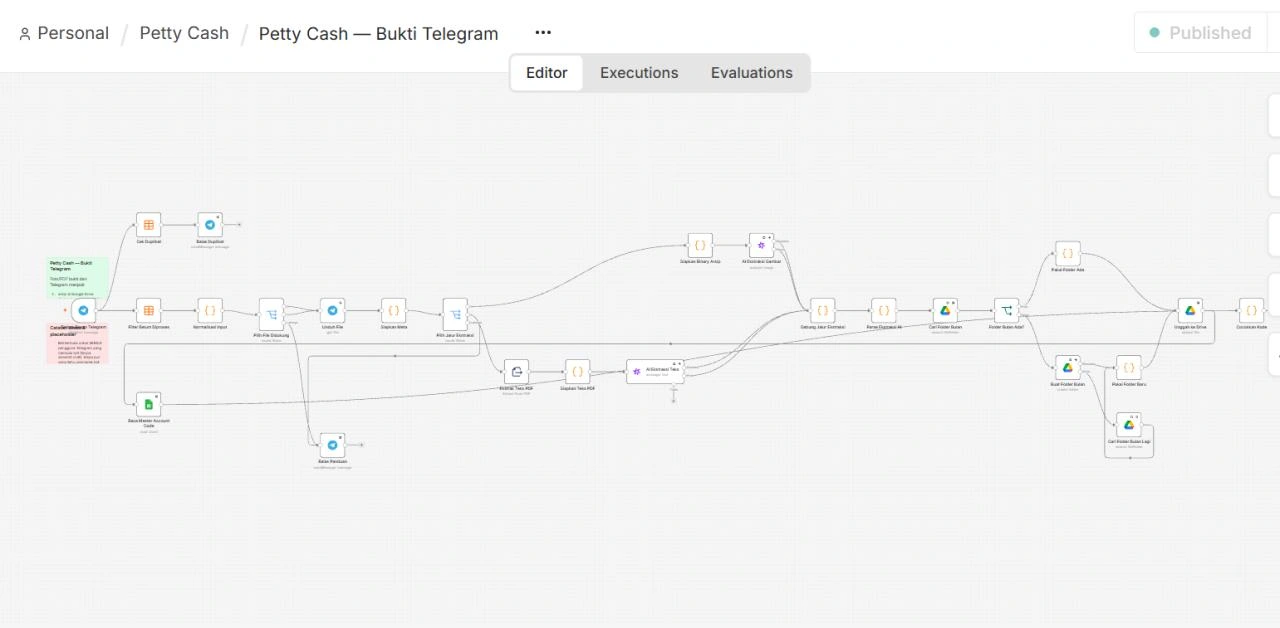The image size is (1280, 628).
Task: Open the Siapkan Binary Arsip code node
Action: (x=700, y=245)
